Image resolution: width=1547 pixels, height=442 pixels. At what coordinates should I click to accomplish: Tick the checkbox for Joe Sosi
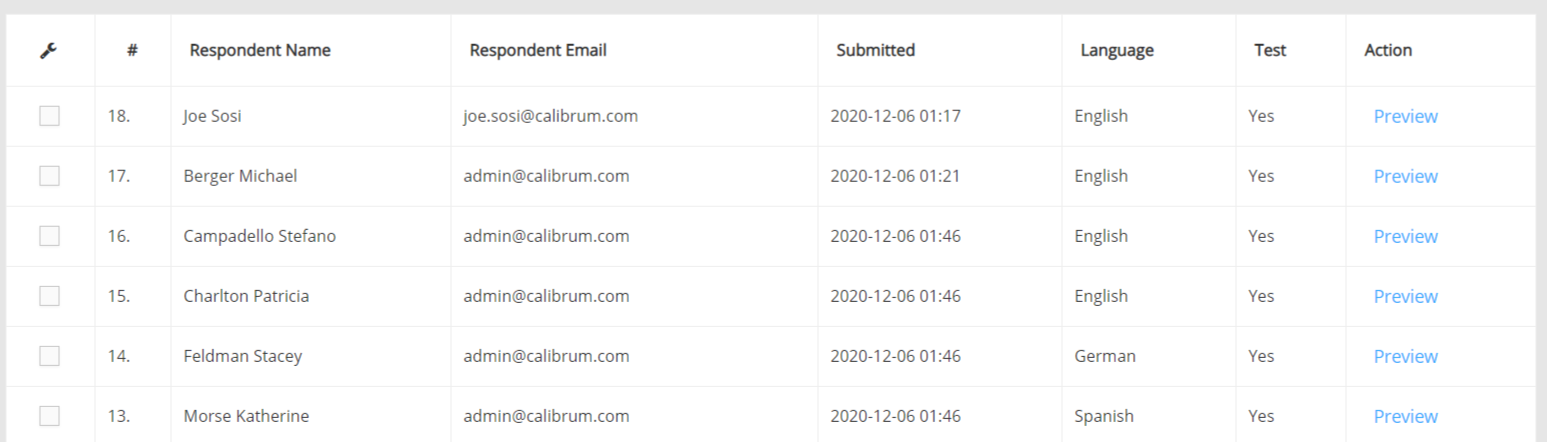[x=49, y=116]
